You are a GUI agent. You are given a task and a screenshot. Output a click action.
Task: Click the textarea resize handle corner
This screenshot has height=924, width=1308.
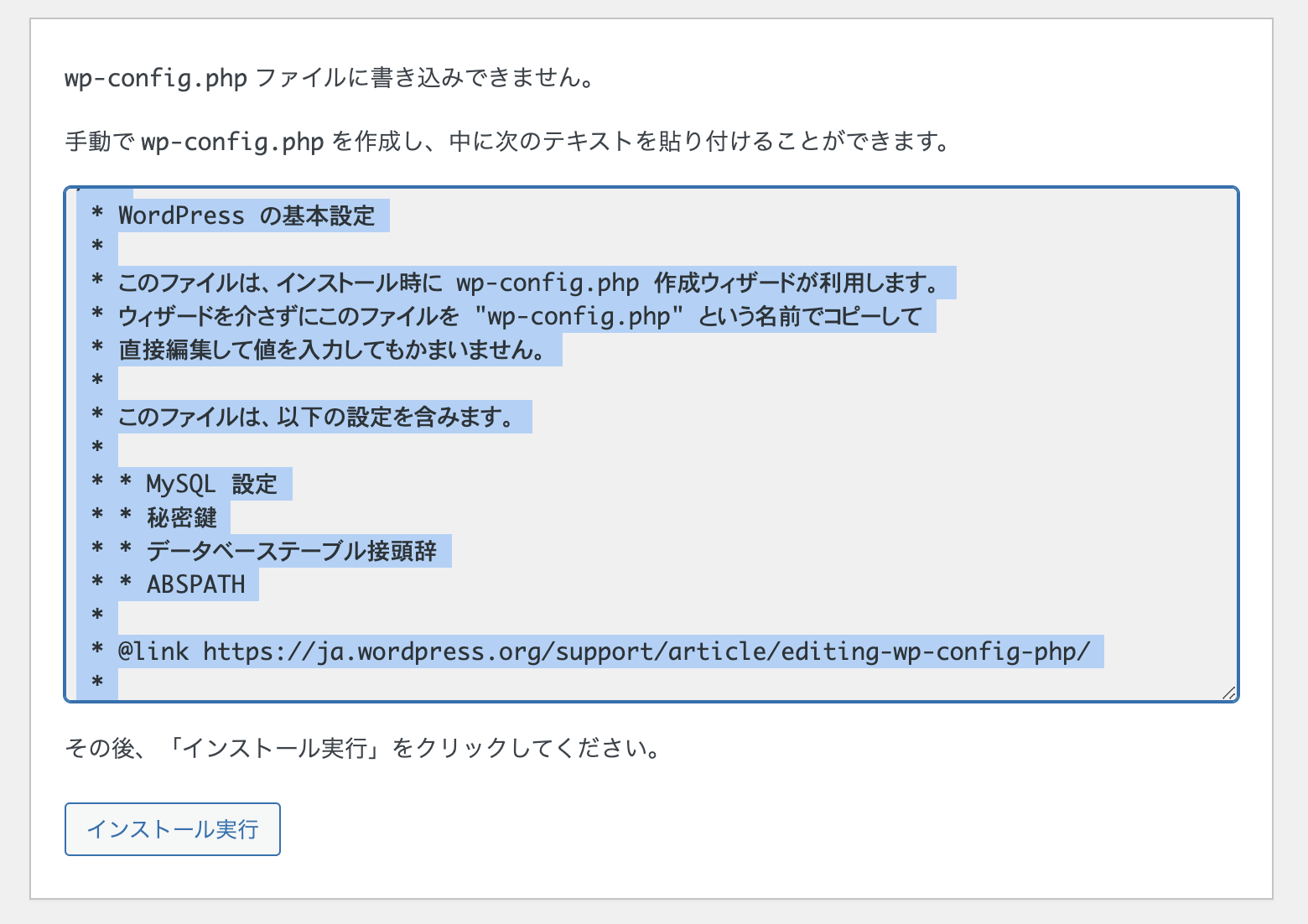1229,693
